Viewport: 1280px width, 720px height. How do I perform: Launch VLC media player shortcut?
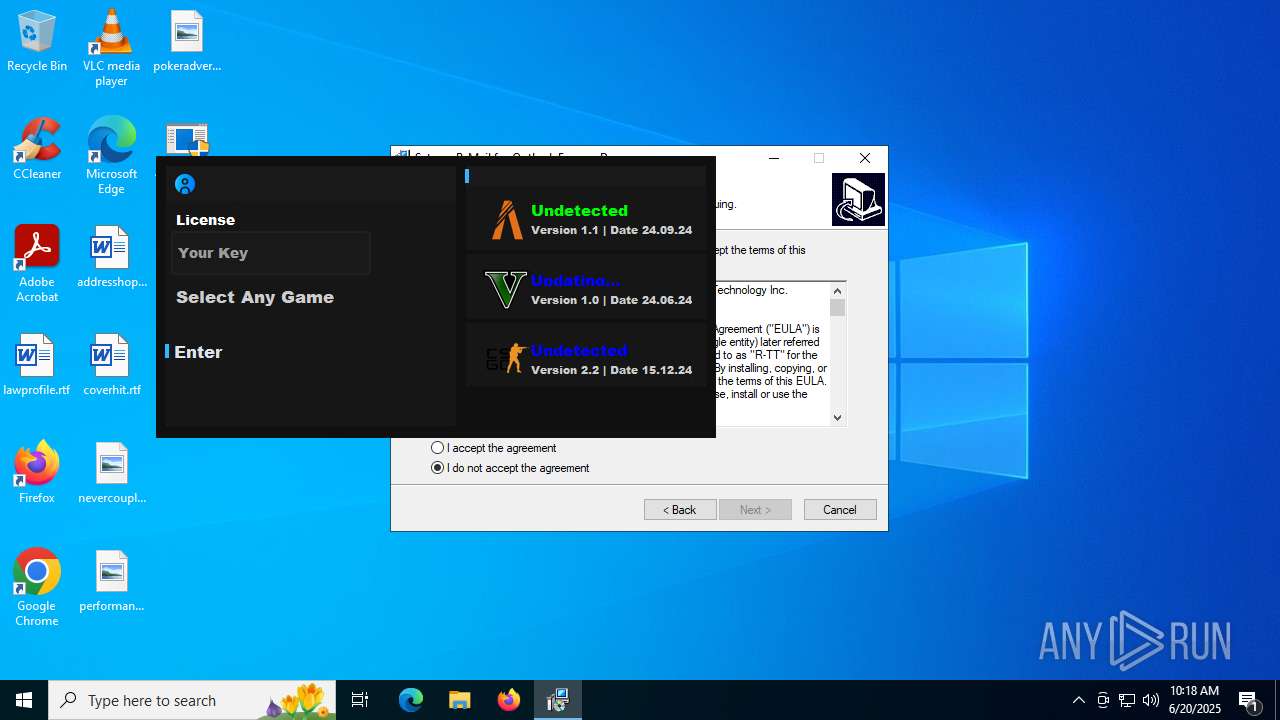tap(111, 48)
